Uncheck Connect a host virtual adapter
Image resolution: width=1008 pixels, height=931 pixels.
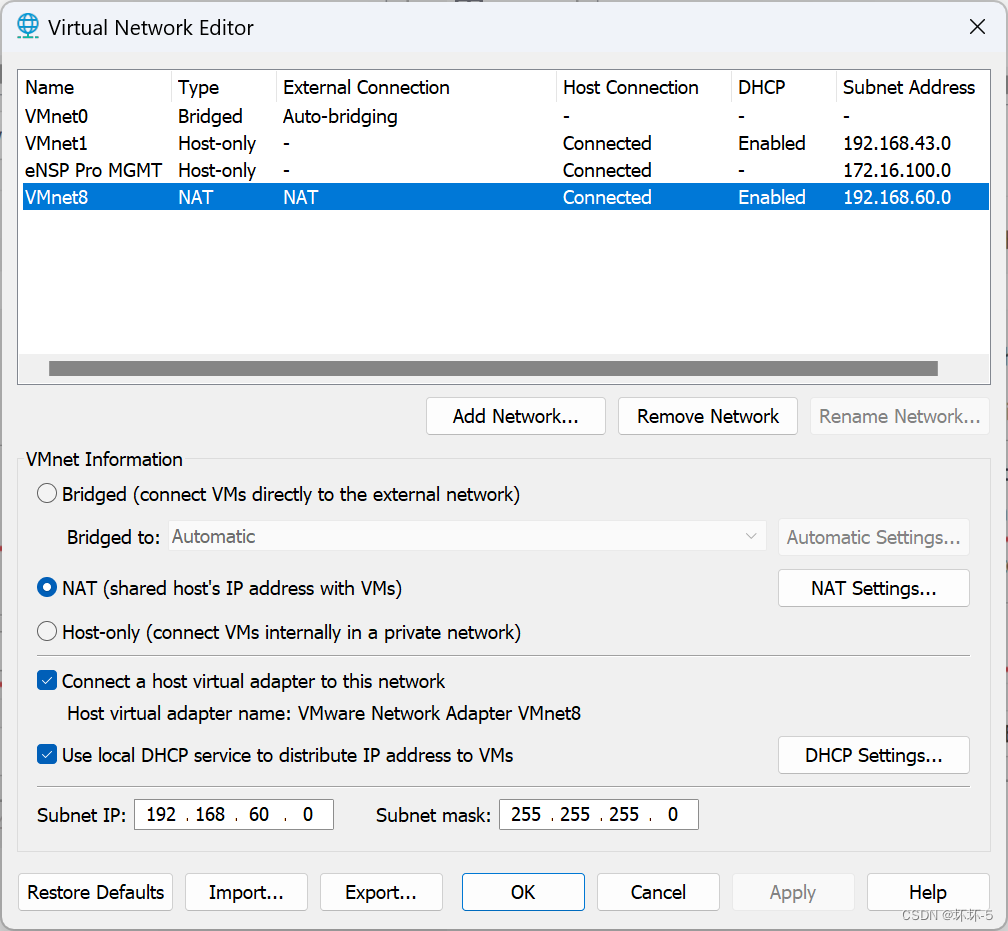pyautogui.click(x=47, y=681)
